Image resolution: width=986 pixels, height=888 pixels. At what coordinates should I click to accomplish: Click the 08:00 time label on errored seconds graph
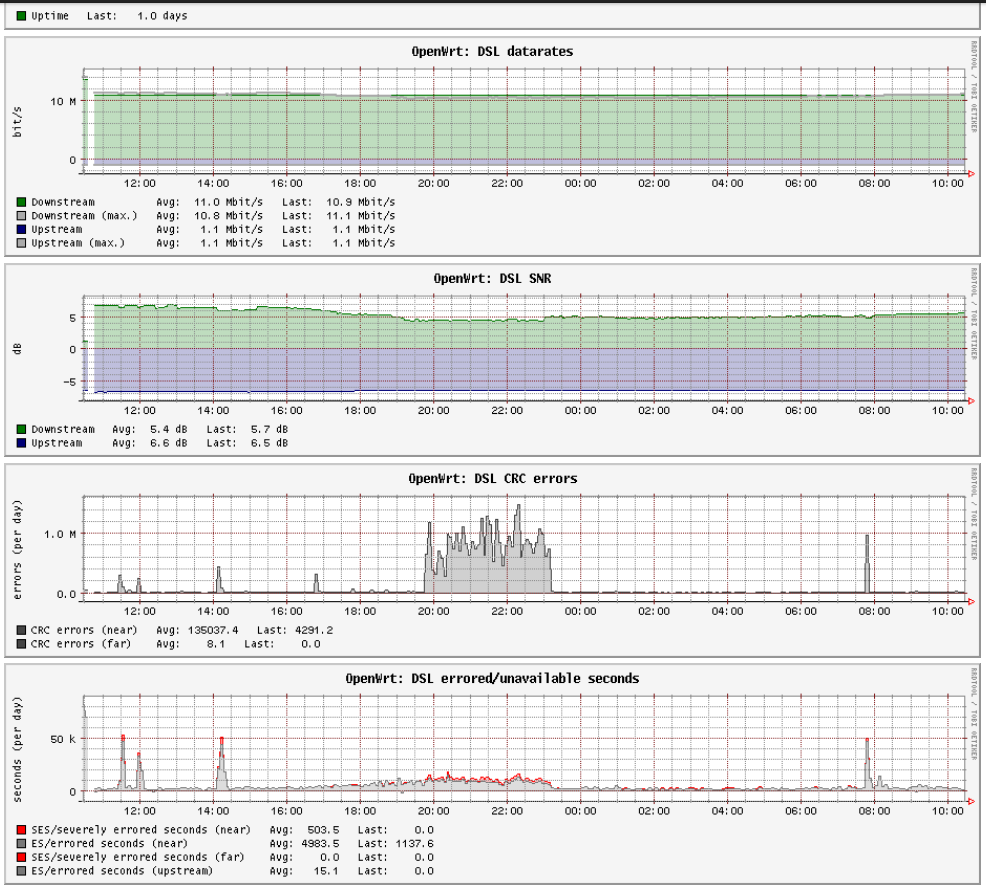coord(874,811)
